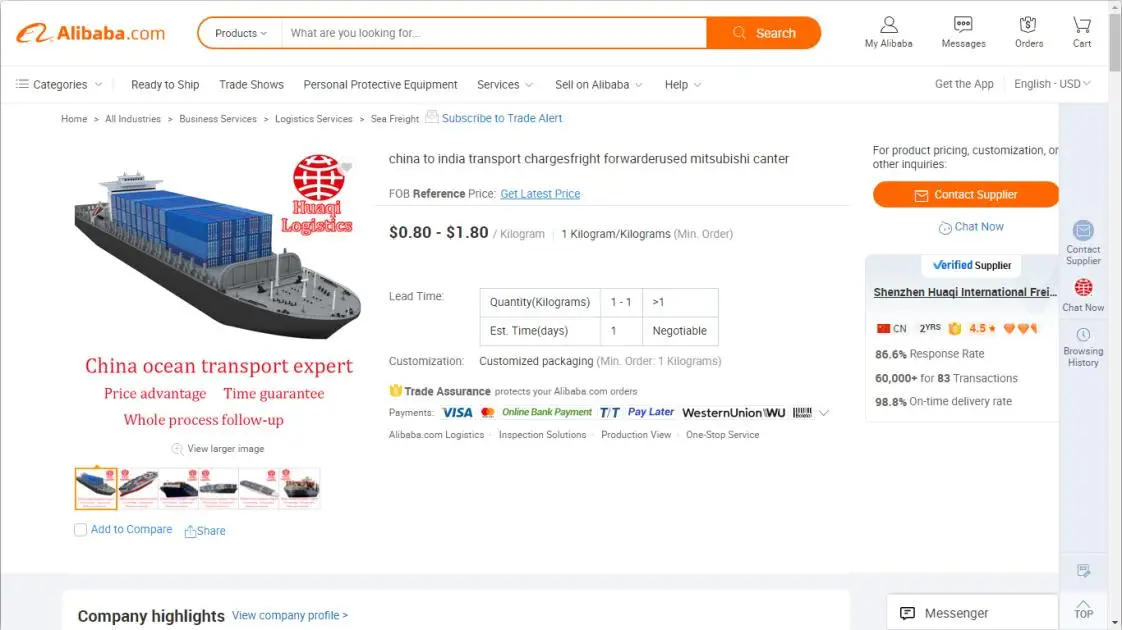Click the Contact Supplier envelope sidebar icon
This screenshot has height=630, width=1122.
click(1083, 230)
